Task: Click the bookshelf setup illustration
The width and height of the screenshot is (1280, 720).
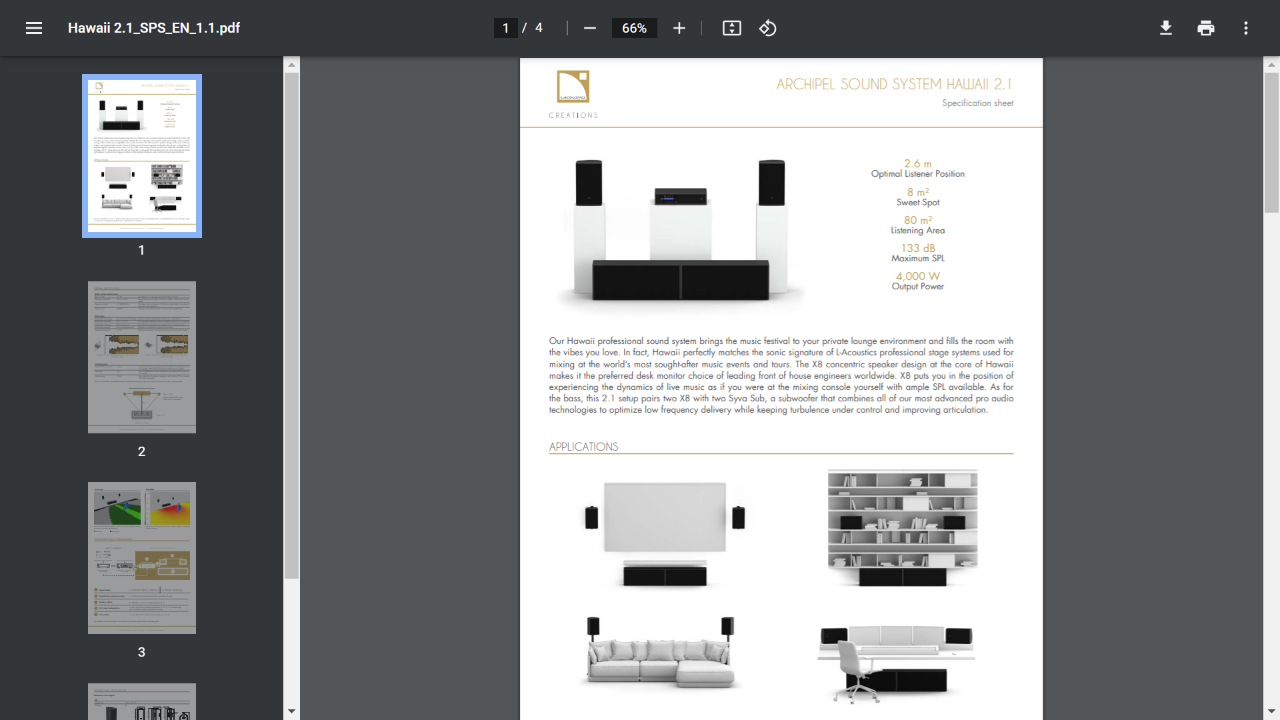Action: (902, 528)
